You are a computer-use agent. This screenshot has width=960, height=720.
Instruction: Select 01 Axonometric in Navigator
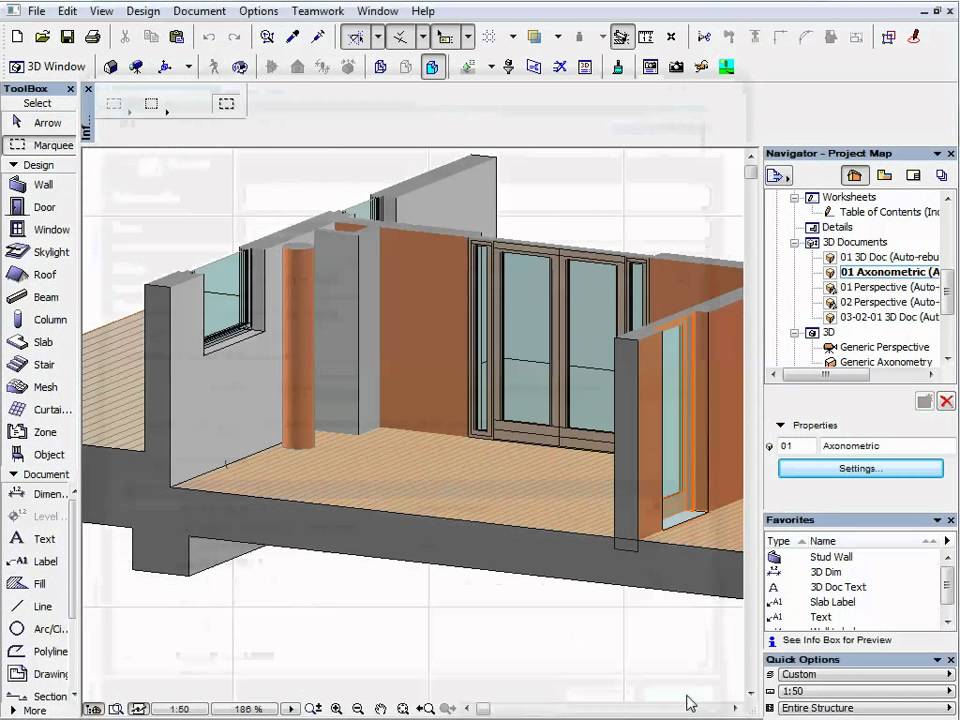point(882,272)
